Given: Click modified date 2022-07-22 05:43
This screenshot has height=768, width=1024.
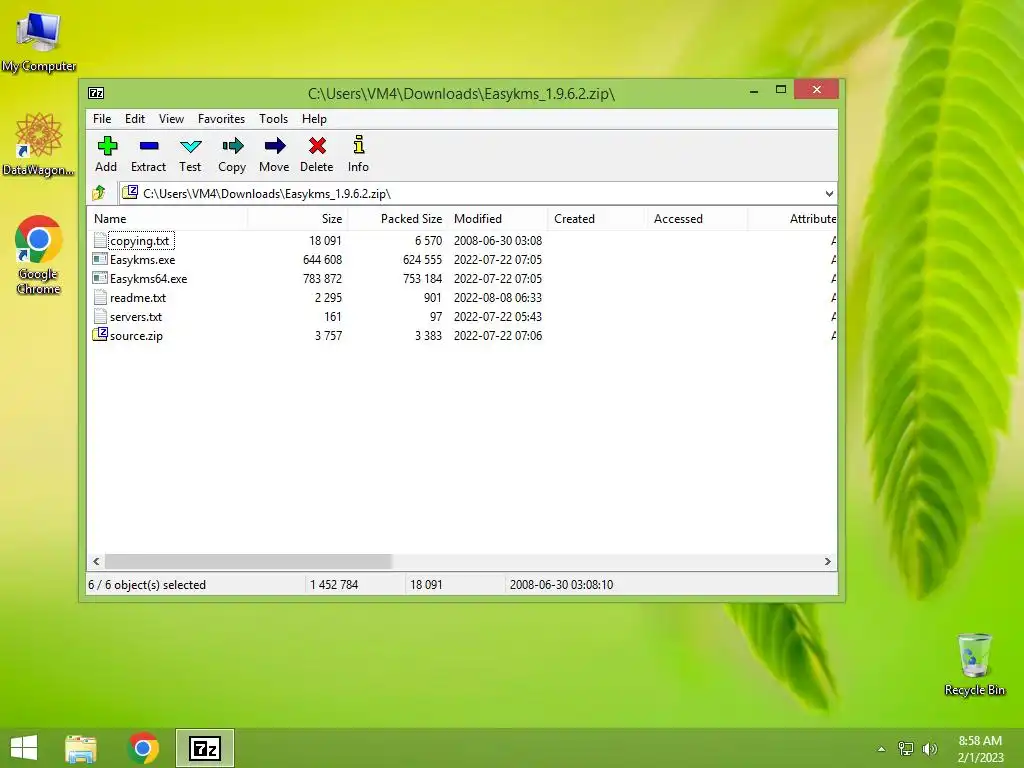Looking at the screenshot, I should point(498,317).
